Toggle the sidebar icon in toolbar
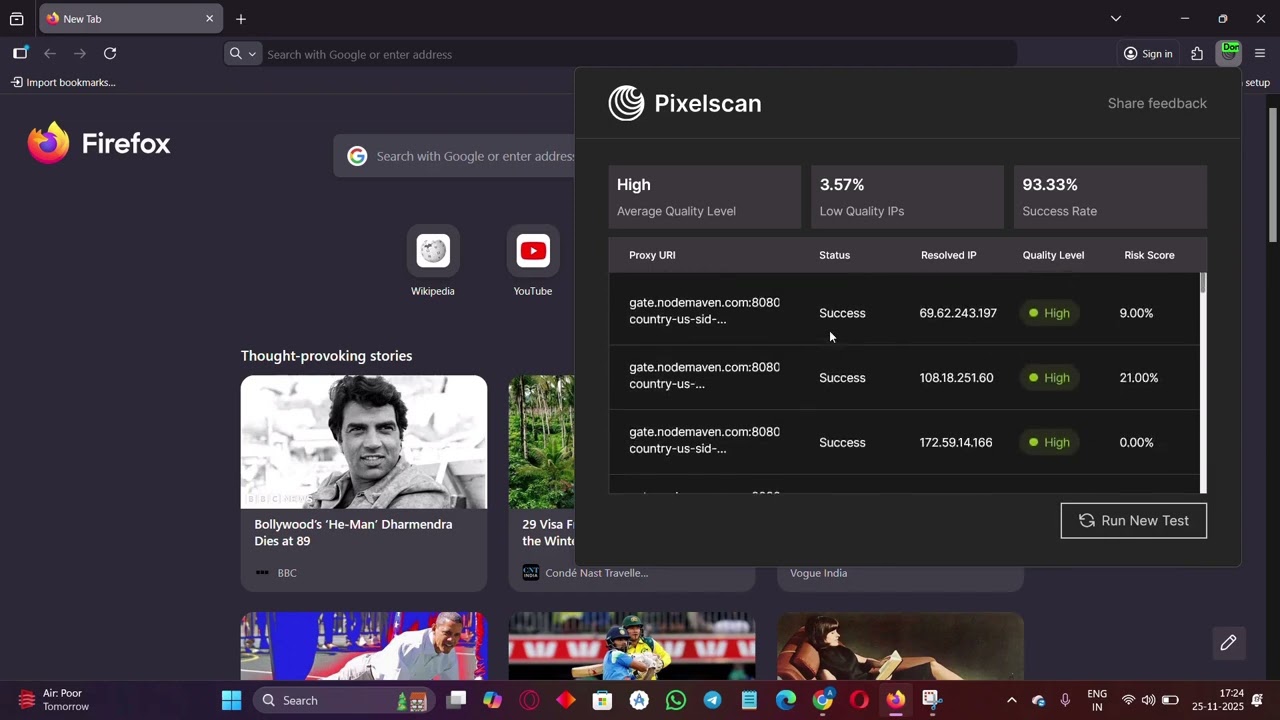 pos(20,53)
